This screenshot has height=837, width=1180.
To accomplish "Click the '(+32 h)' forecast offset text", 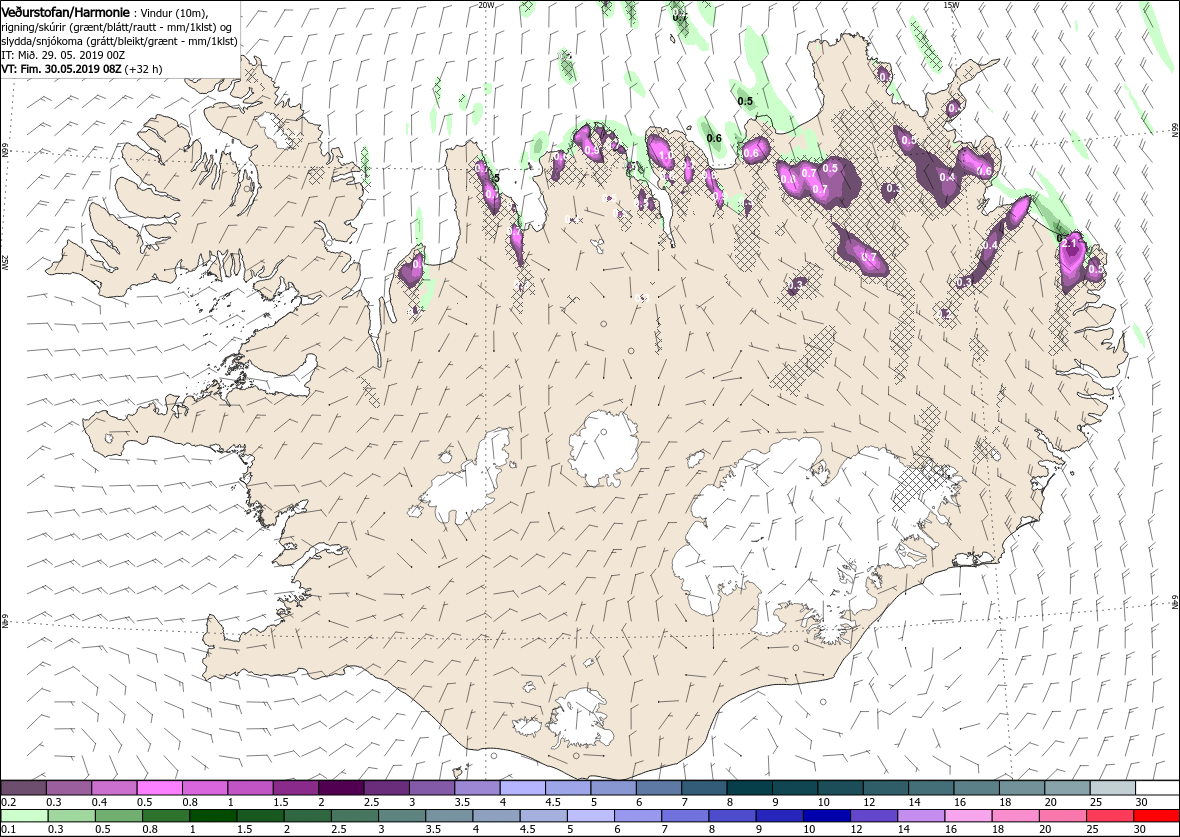I will coord(143,68).
